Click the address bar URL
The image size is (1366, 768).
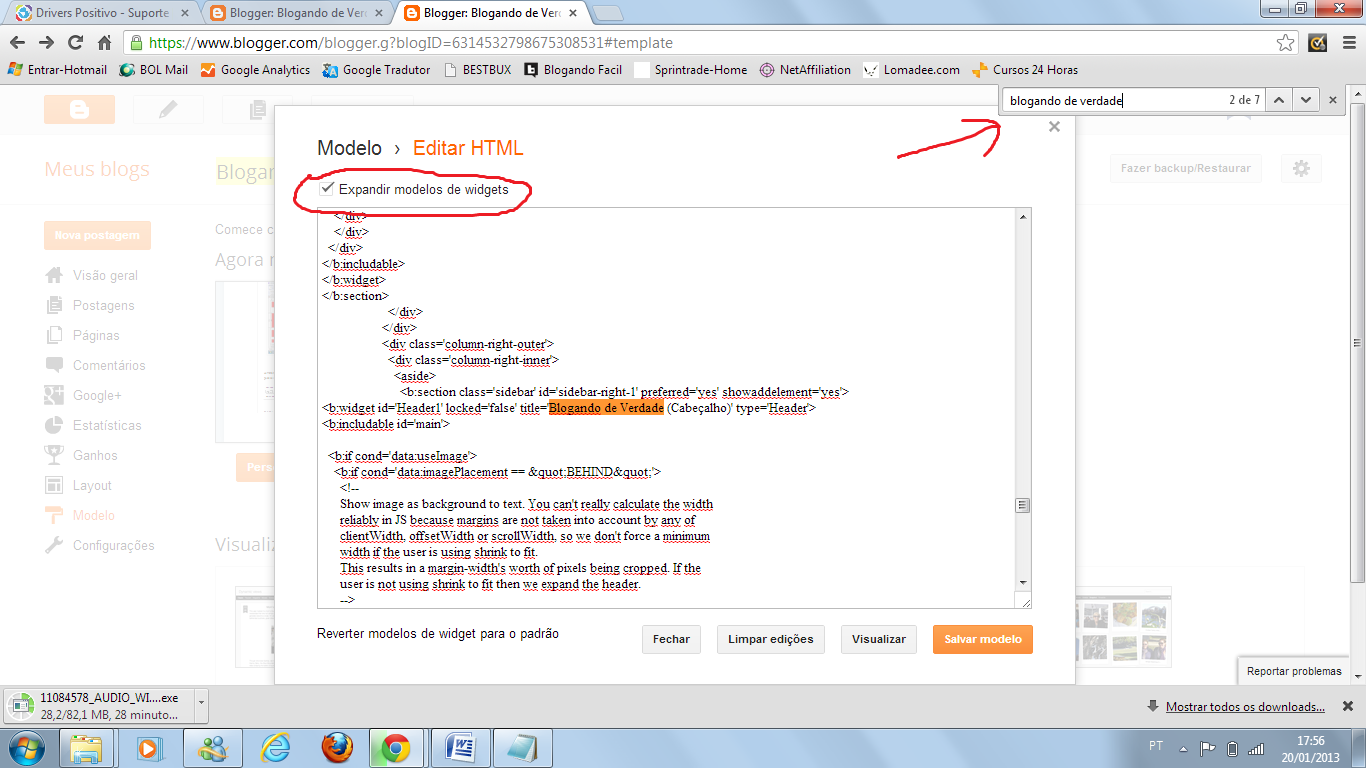coord(411,43)
